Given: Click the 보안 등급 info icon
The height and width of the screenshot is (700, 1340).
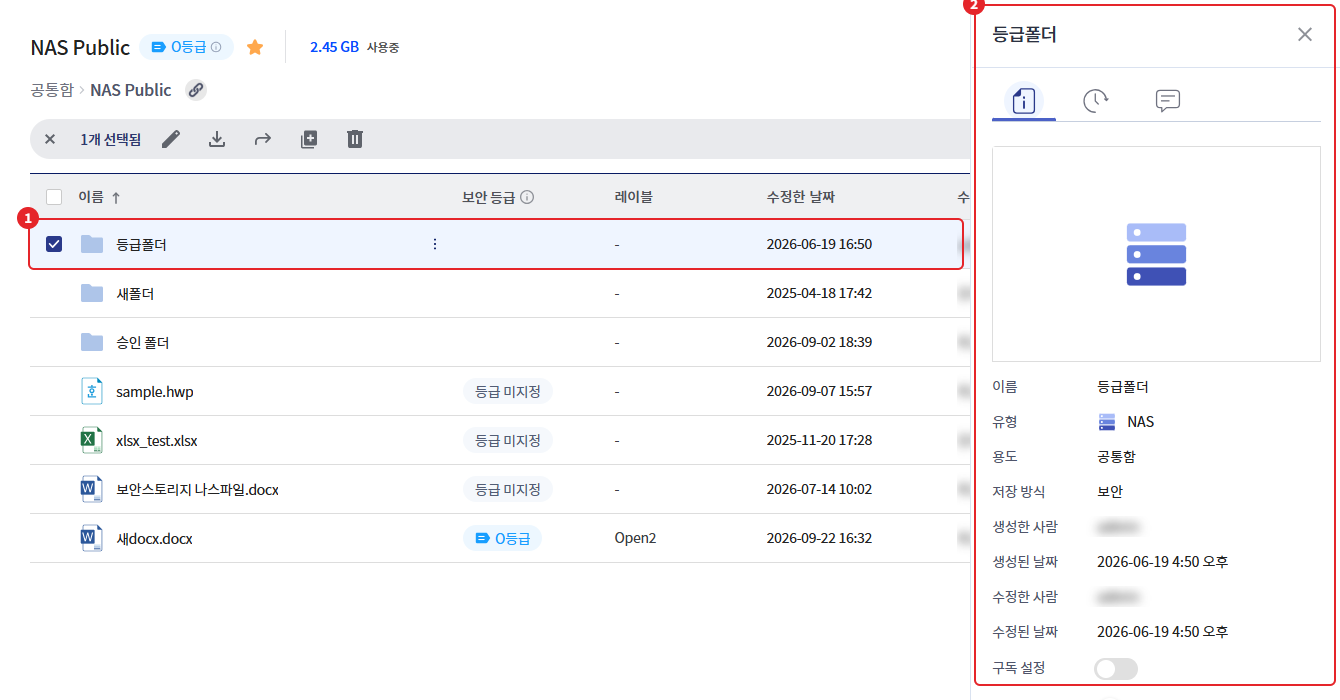Looking at the screenshot, I should click(527, 197).
